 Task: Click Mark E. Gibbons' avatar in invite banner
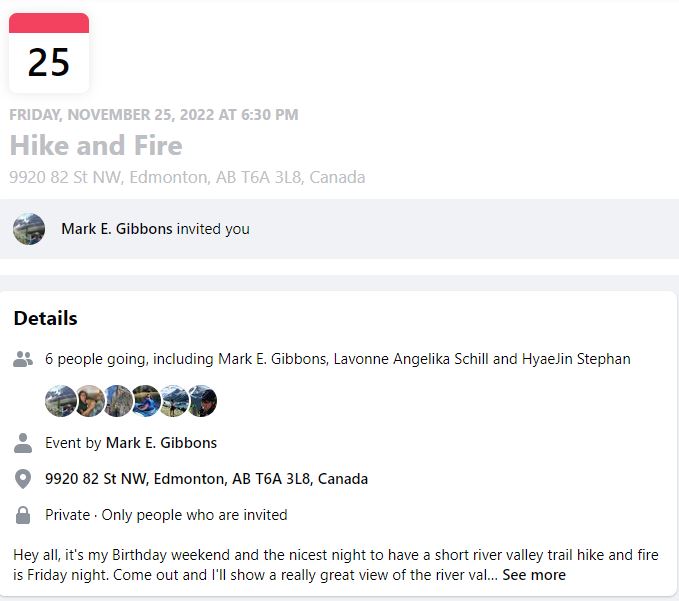29,229
